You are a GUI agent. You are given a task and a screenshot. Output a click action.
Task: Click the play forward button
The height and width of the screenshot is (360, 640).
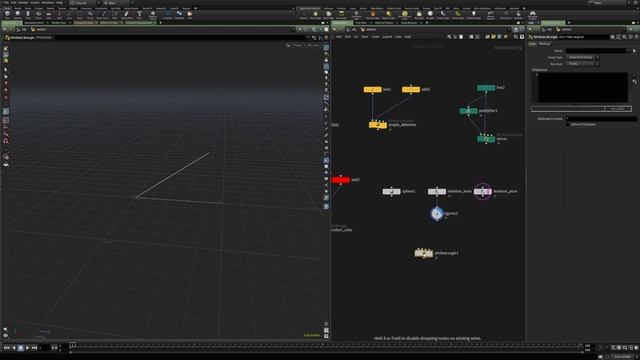(27, 348)
